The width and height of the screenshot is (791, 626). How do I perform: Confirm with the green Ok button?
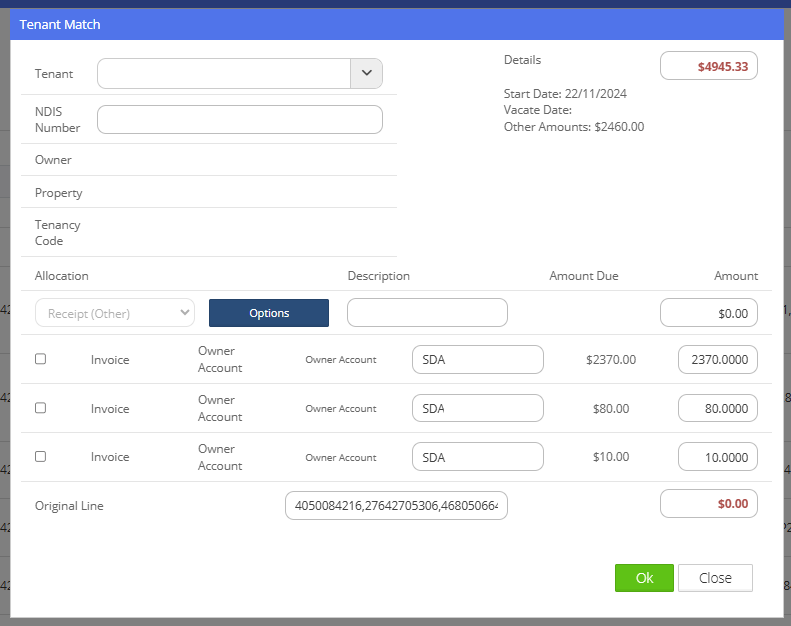click(x=644, y=578)
